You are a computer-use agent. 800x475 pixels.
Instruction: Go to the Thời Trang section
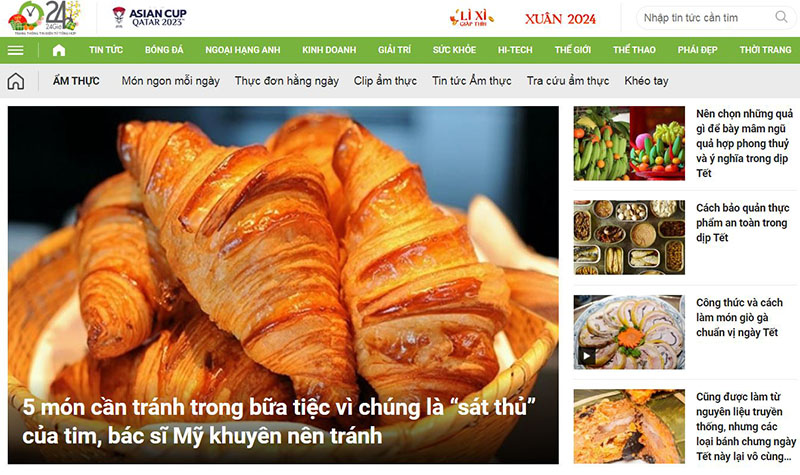tap(765, 50)
